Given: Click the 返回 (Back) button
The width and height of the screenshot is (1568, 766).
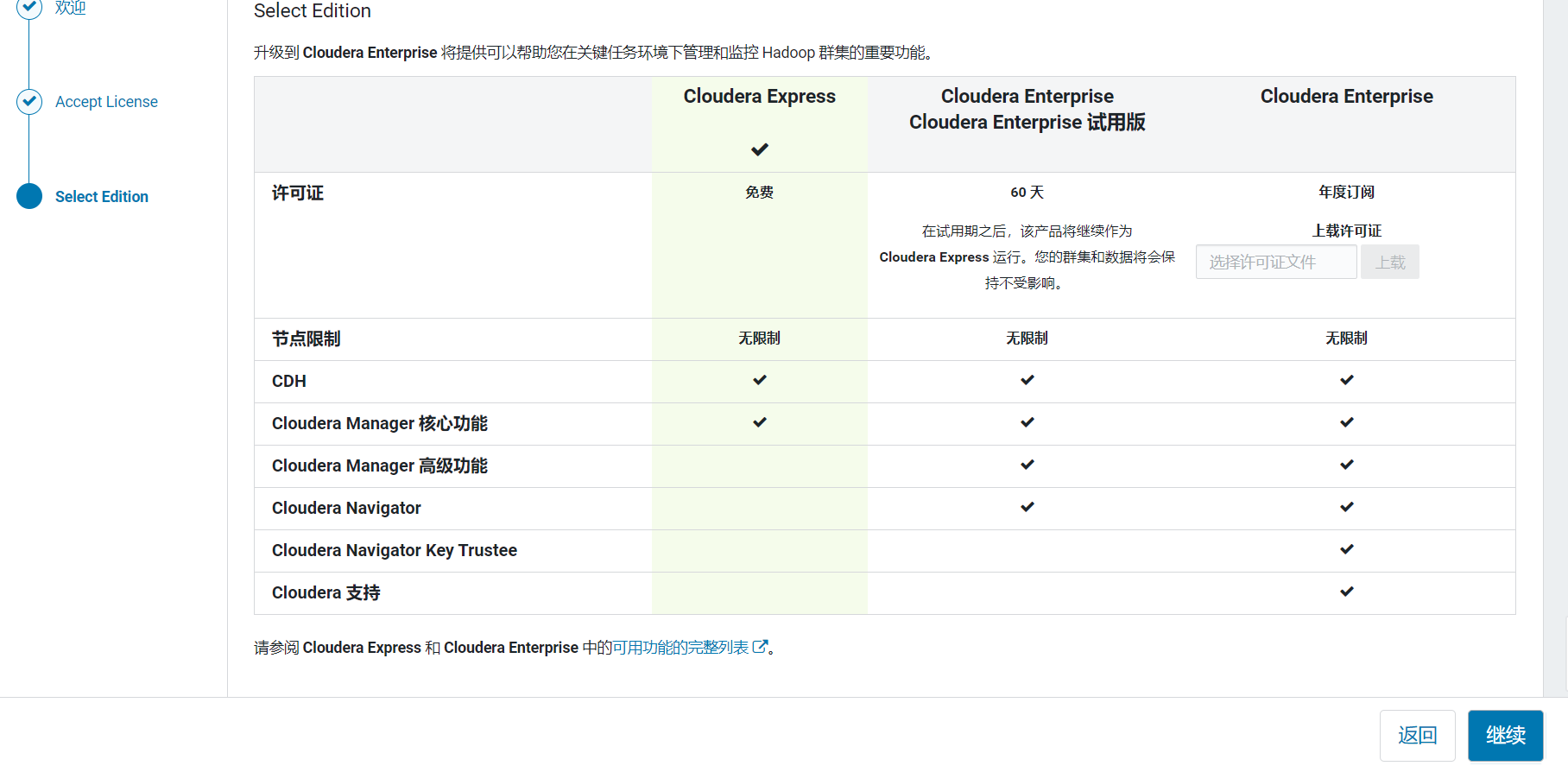Looking at the screenshot, I should pos(1417,735).
